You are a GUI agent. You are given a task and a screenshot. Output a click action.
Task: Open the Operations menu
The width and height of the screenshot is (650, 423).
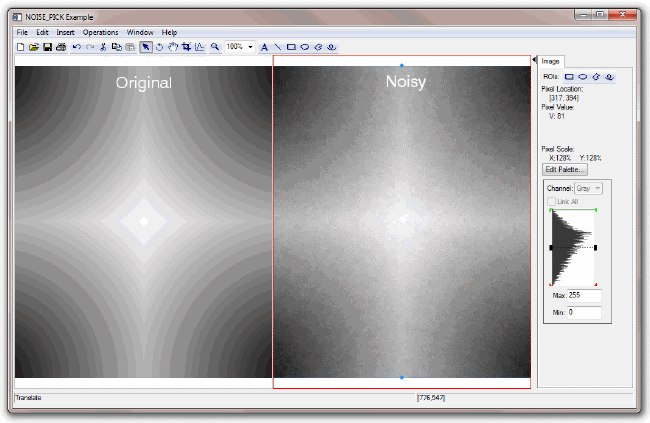100,32
